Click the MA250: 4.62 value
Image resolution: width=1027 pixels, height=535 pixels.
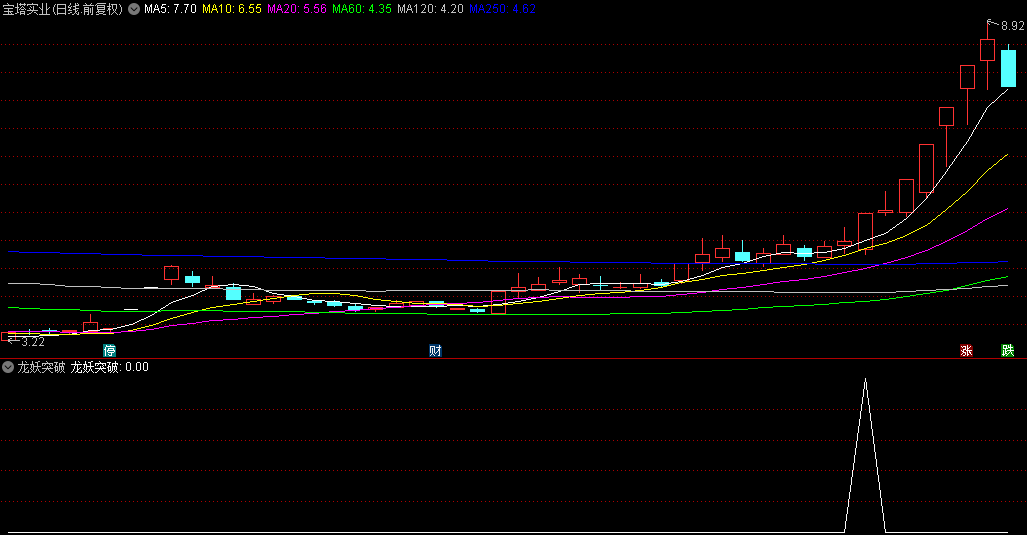tap(502, 9)
